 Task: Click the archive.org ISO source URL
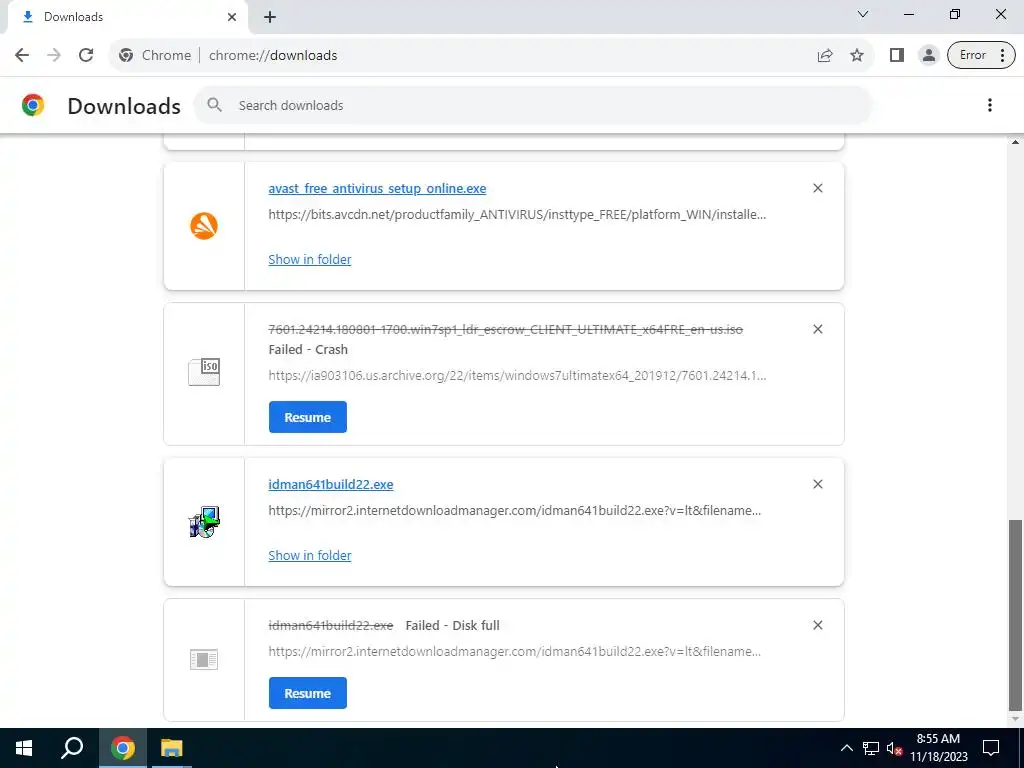(517, 376)
